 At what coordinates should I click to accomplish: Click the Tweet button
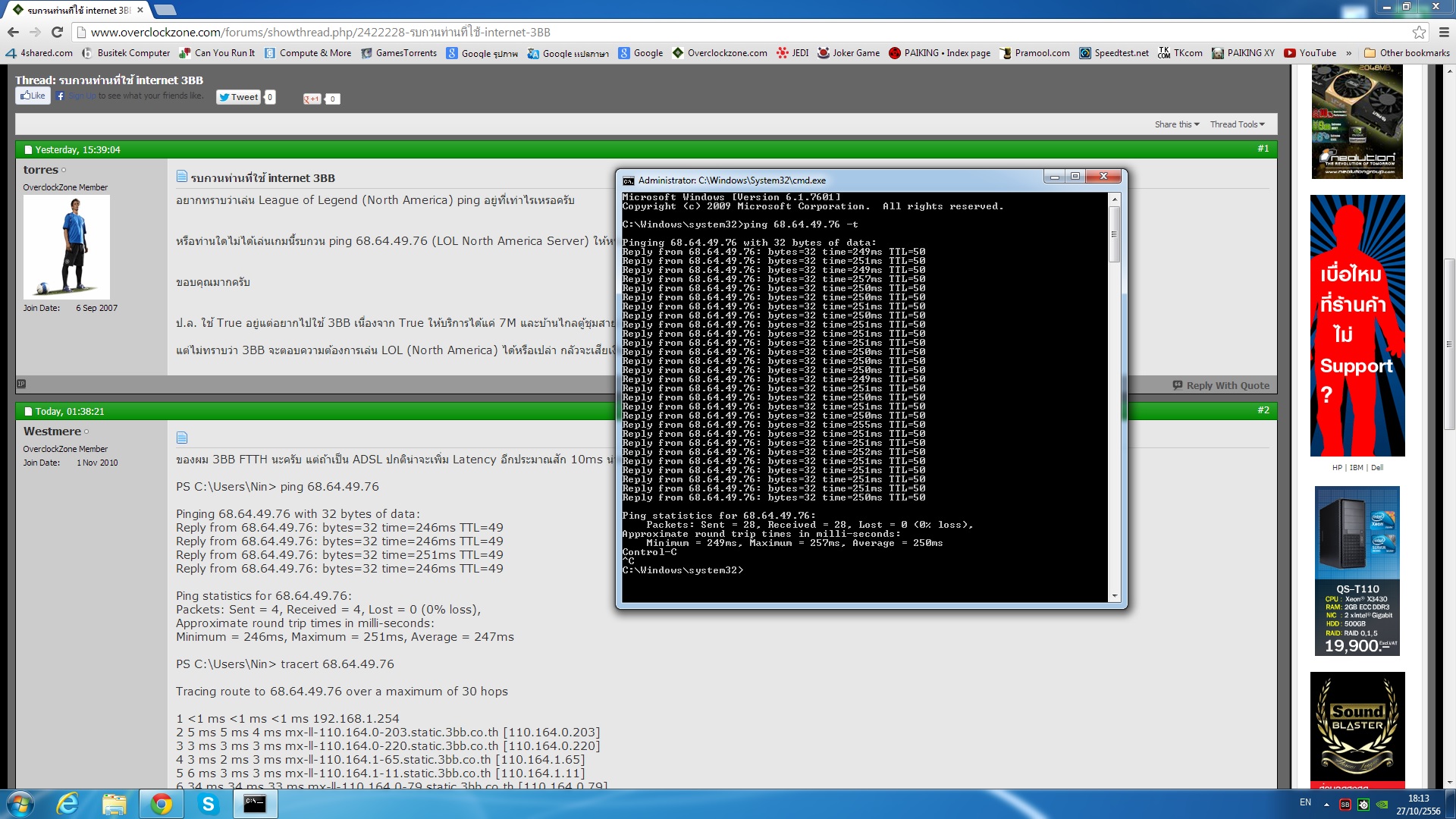tap(239, 97)
